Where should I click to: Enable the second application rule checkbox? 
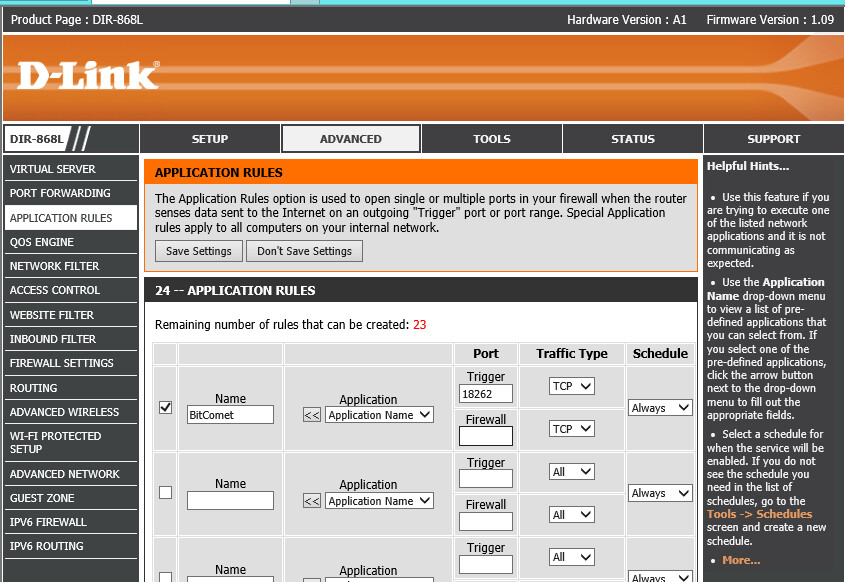(165, 493)
